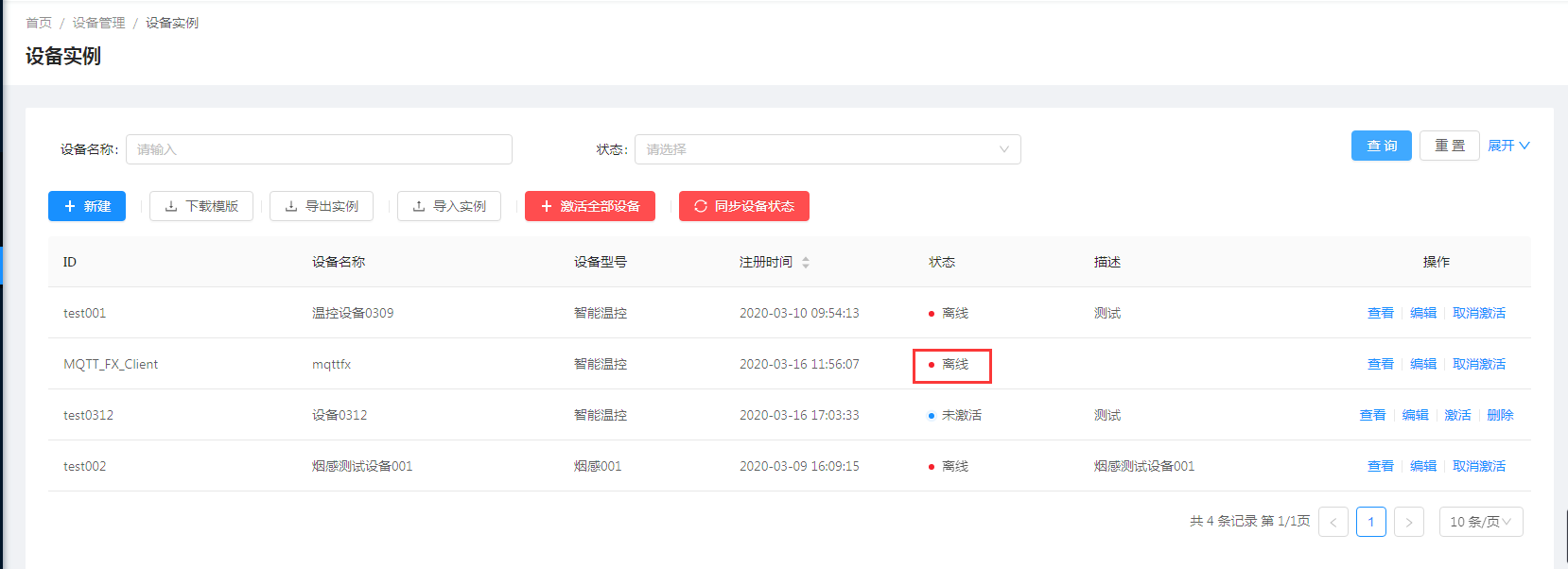Go to the next page arrow
Image resolution: width=1568 pixels, height=569 pixels.
coord(1408,522)
